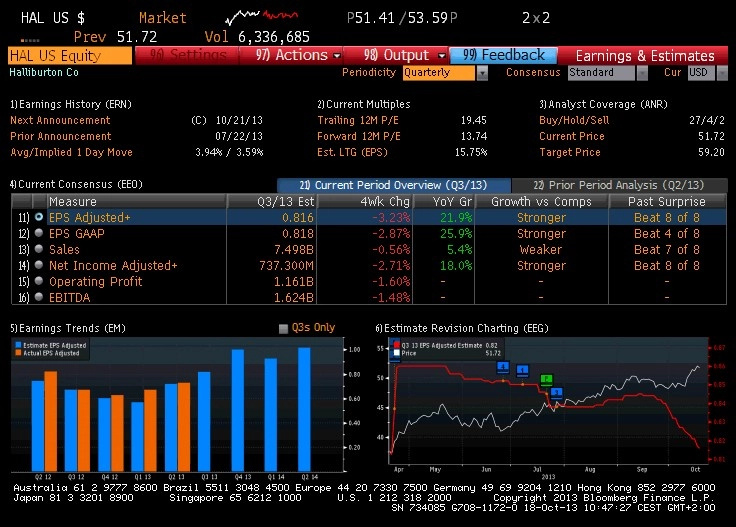The height and width of the screenshot is (527, 736).
Task: Click the blue marker numbered 3 on the chart
Action: pyautogui.click(x=557, y=392)
